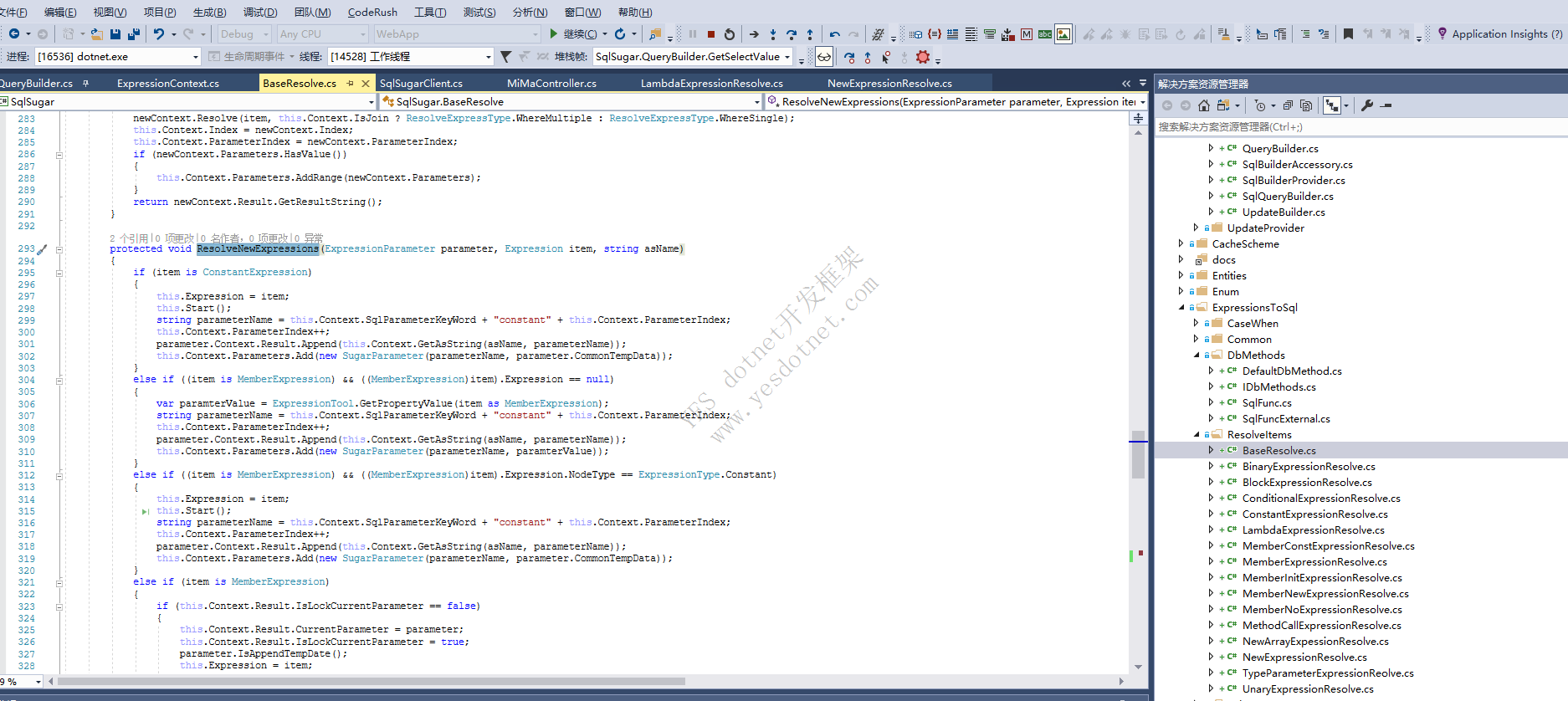
Task: Click the Pending Changes Filter clock icon
Action: [1260, 105]
